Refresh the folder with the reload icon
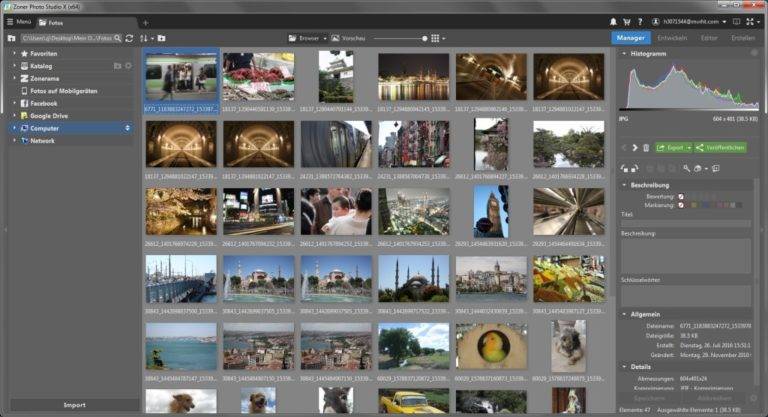768x417 pixels. click(129, 38)
